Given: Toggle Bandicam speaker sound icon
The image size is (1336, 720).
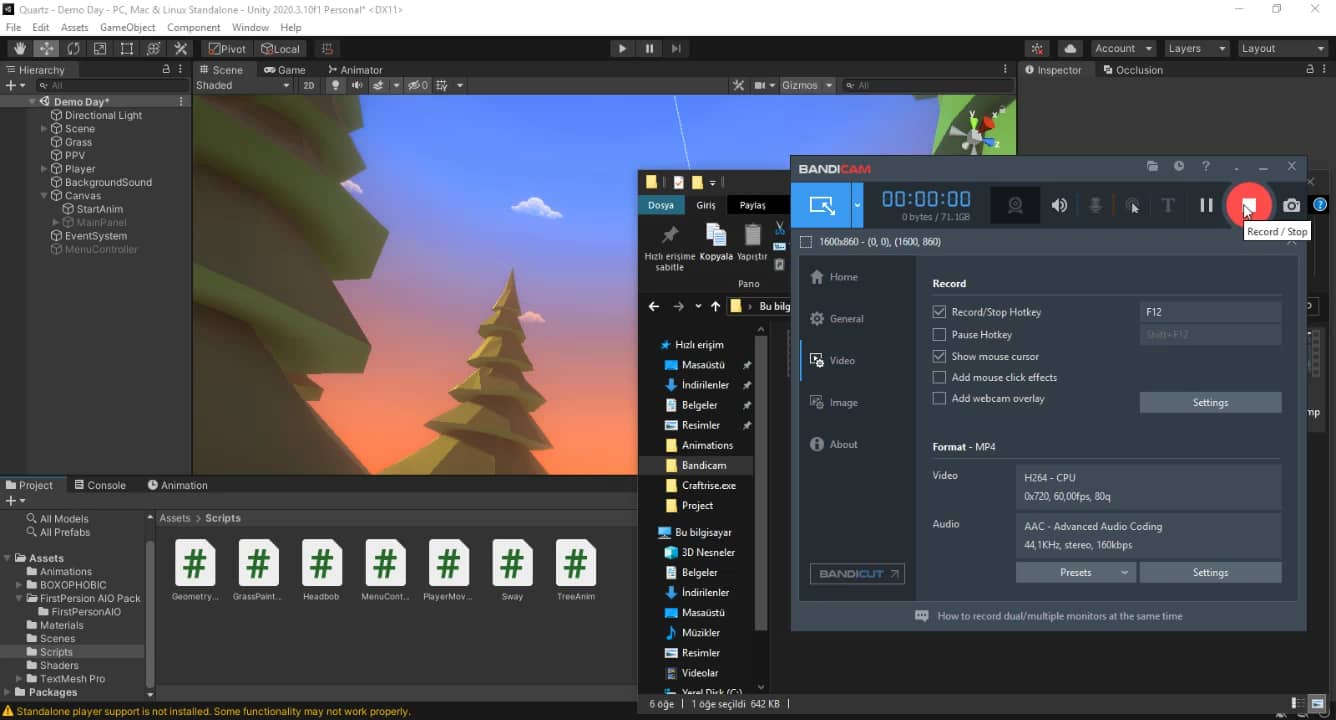Looking at the screenshot, I should 1059,205.
